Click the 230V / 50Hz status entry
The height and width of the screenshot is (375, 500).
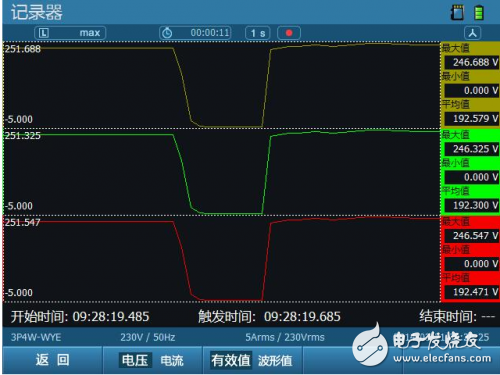148,337
